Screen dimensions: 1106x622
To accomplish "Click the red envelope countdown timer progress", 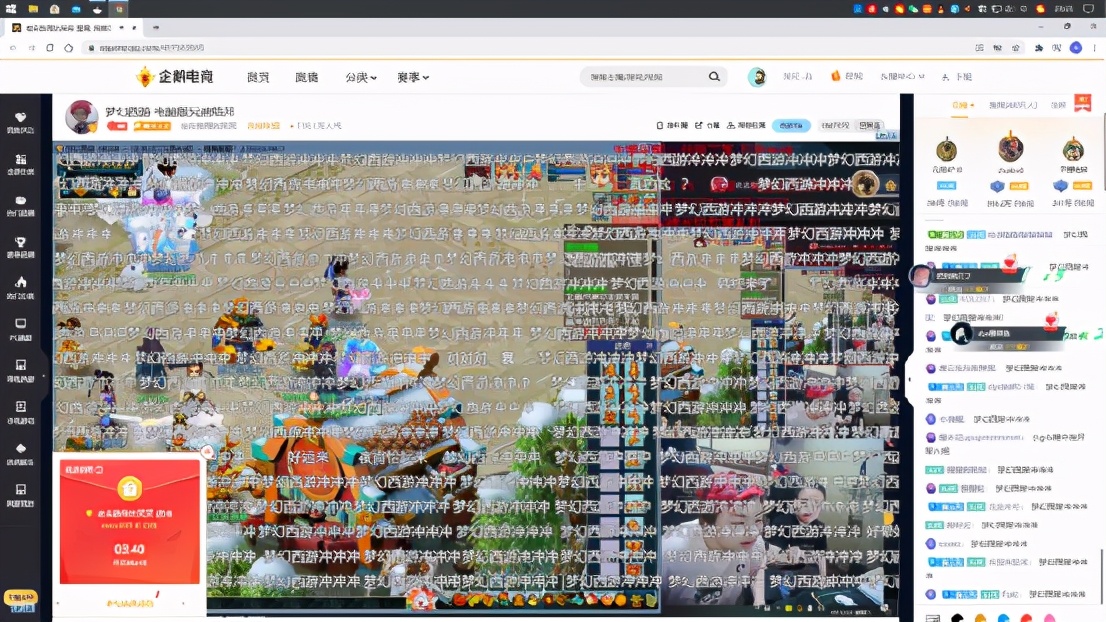I will 128,549.
